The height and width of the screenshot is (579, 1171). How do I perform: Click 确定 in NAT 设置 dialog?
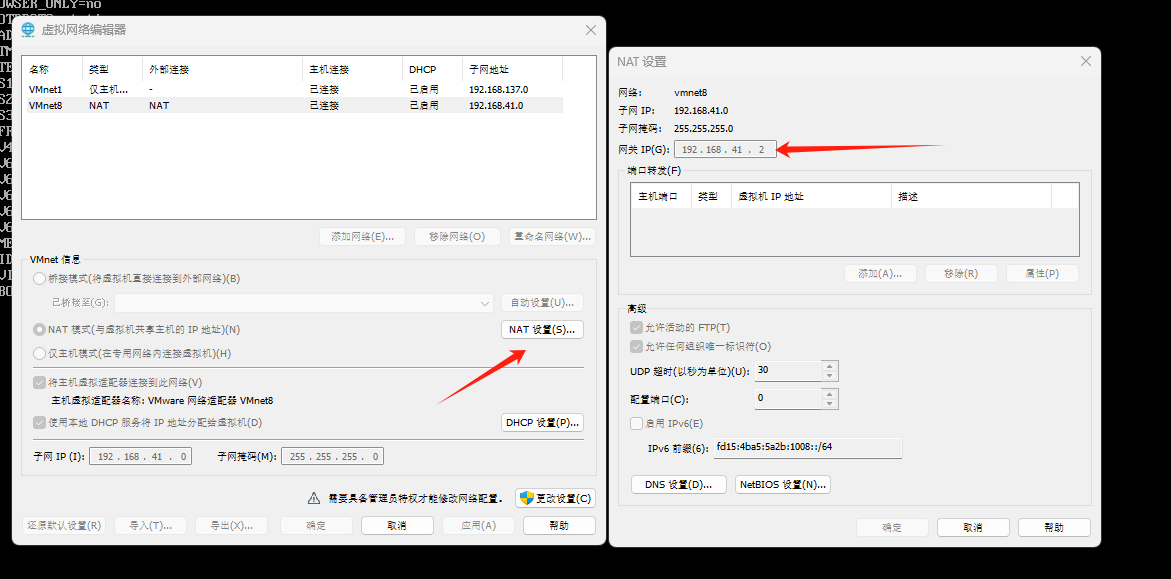(892, 527)
